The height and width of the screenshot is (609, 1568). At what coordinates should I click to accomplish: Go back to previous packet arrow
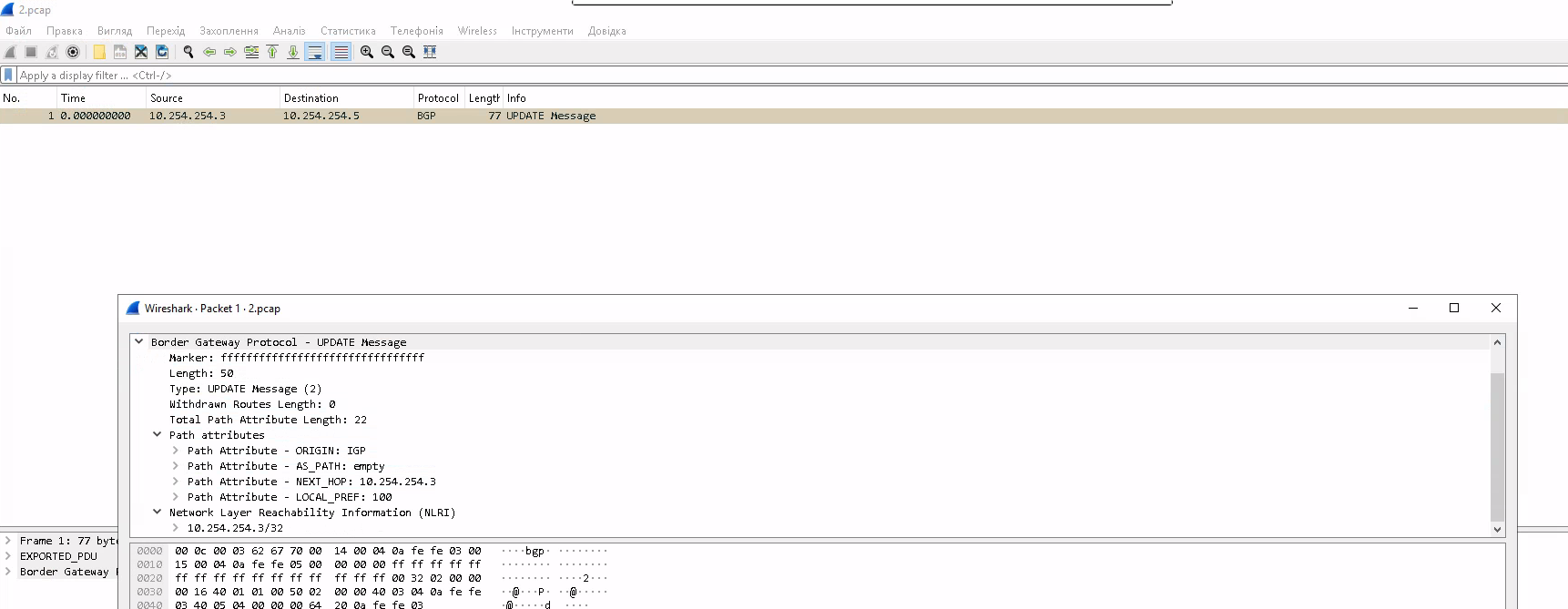point(209,52)
